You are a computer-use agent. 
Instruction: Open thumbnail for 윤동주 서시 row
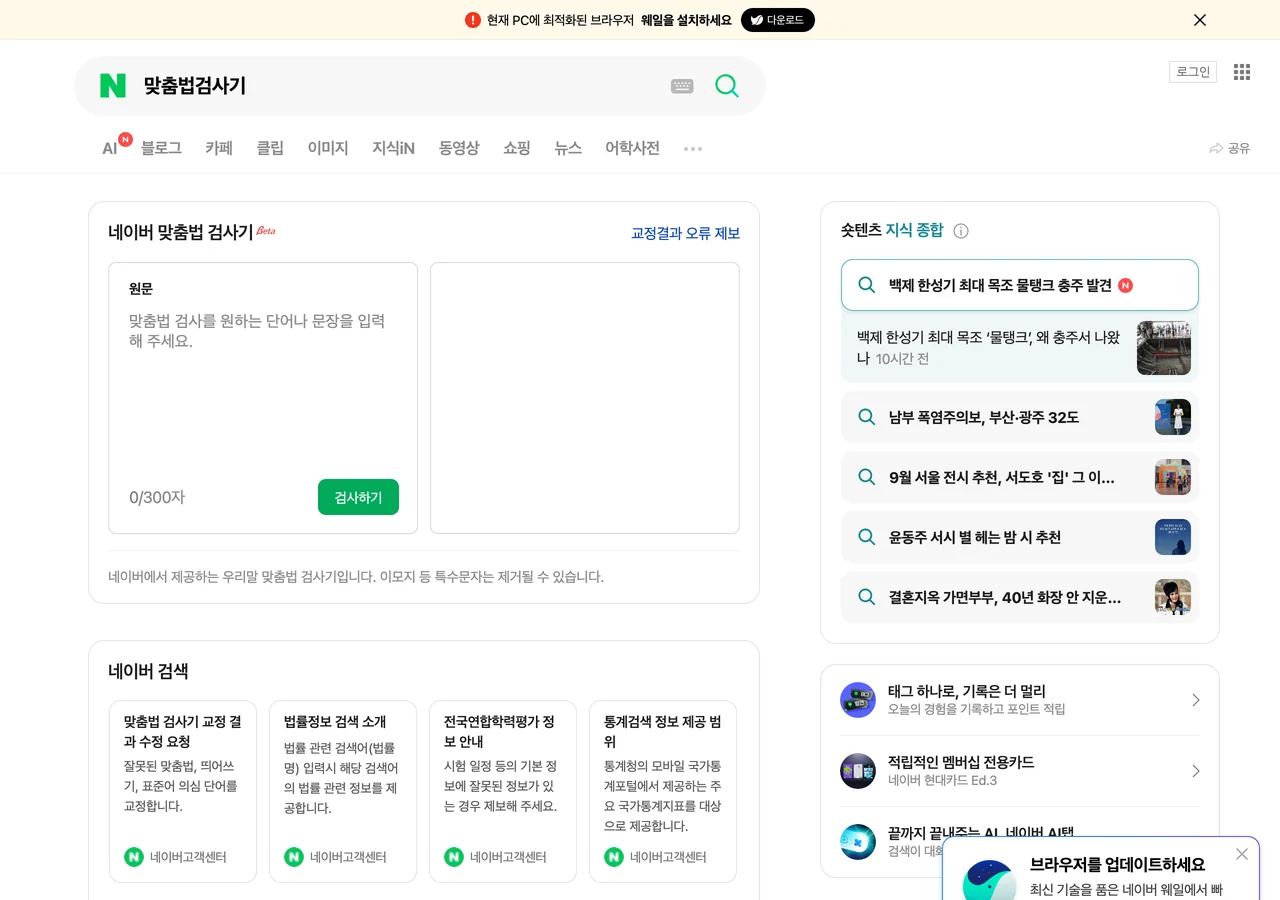point(1173,537)
